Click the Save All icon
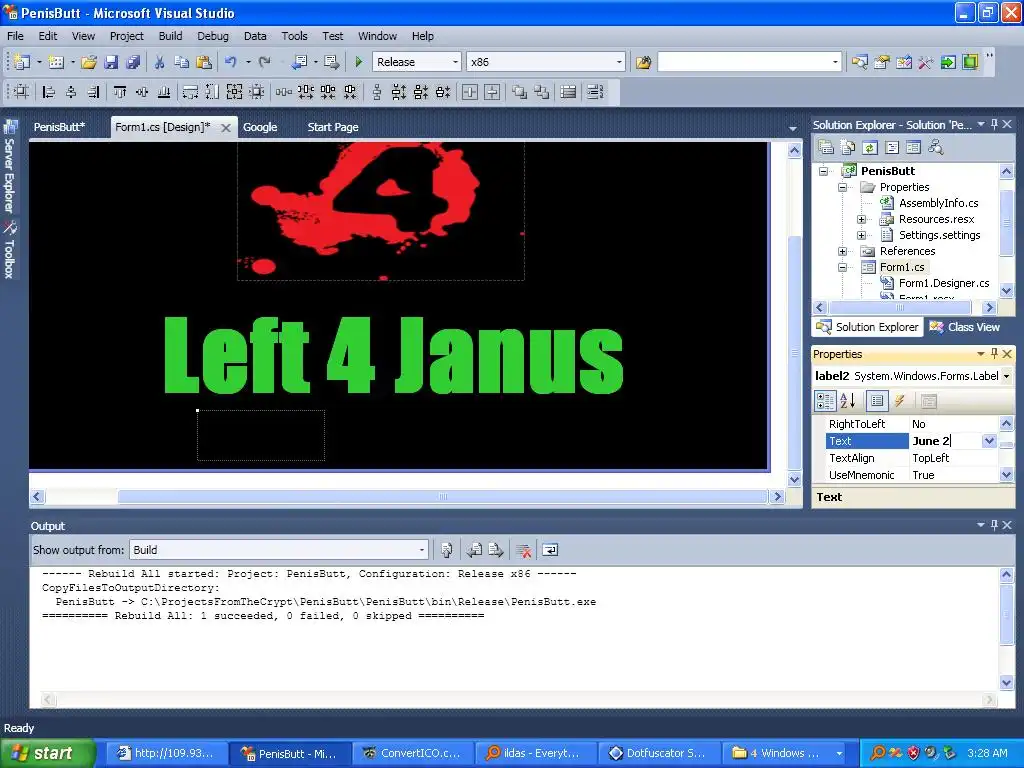This screenshot has height=768, width=1024. click(x=133, y=62)
